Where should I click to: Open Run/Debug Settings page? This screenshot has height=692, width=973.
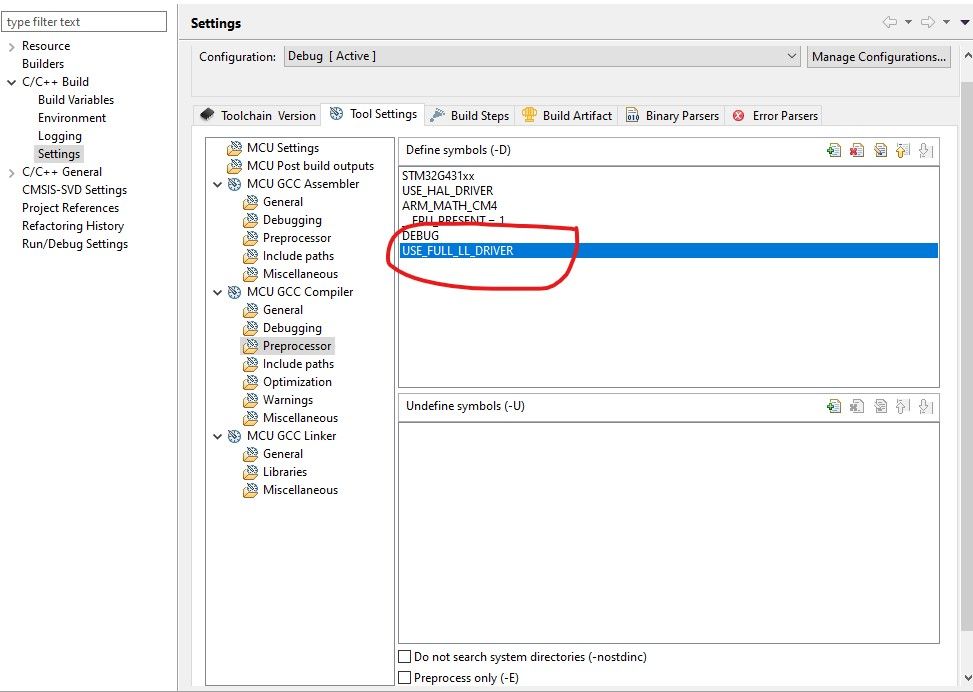[x=74, y=244]
